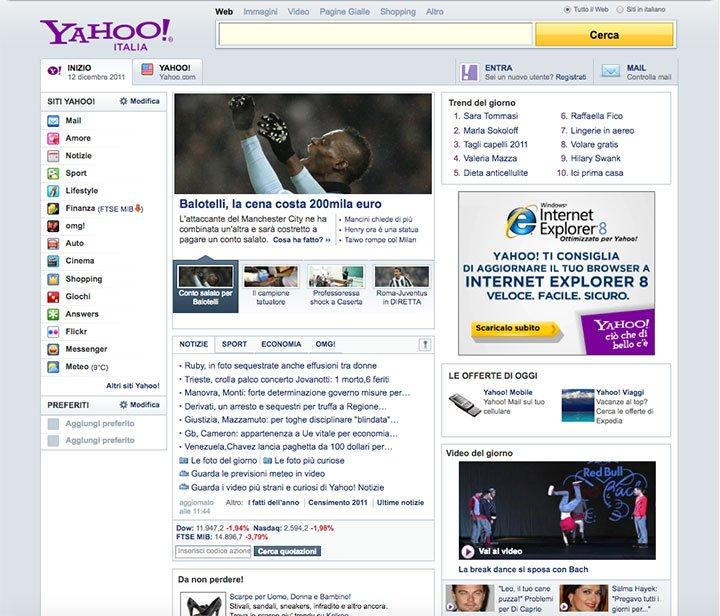Open the Giochi dice icon
The height and width of the screenshot is (616, 720).
coord(53,297)
